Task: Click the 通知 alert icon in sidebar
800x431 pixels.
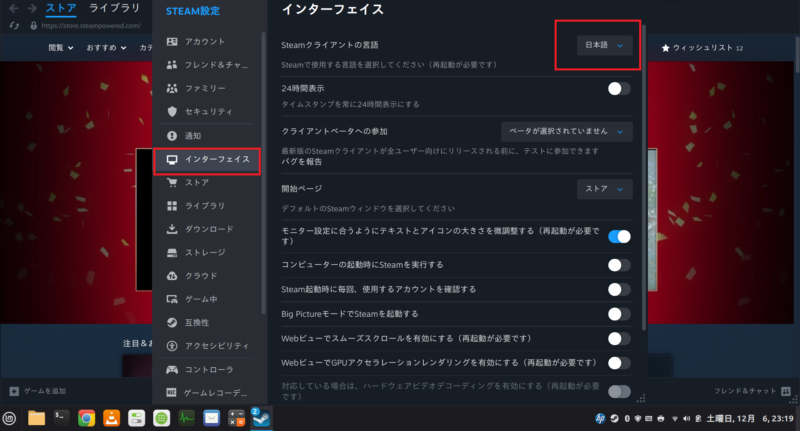Action: coord(172,136)
